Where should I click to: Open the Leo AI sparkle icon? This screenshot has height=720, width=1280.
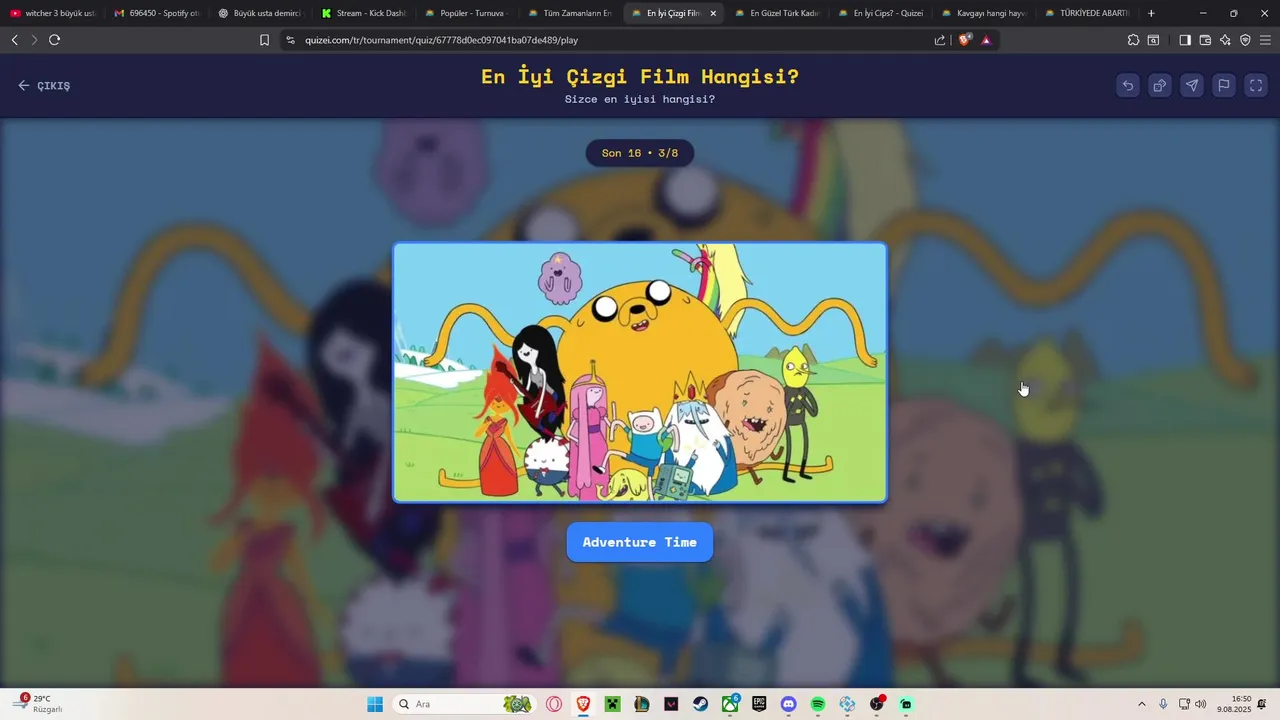pyautogui.click(x=1225, y=40)
